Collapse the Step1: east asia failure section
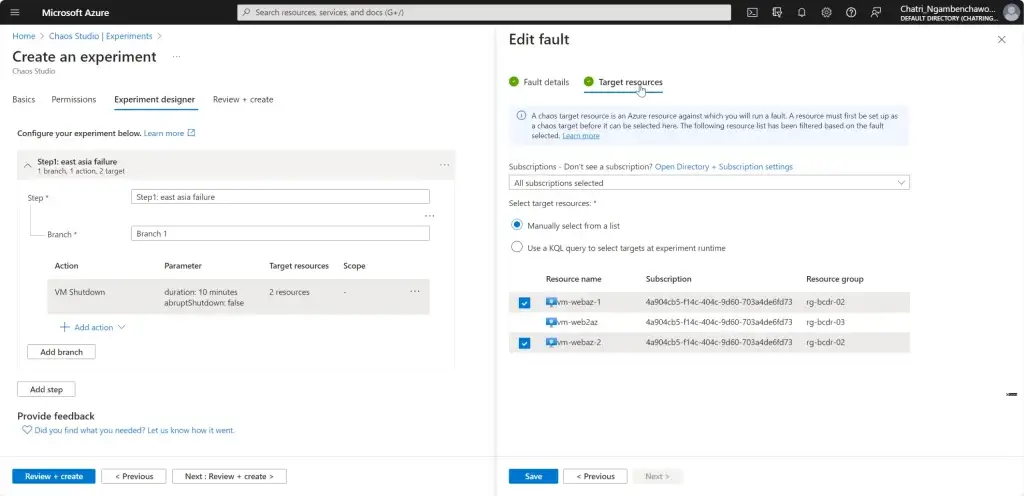 pos(27,166)
